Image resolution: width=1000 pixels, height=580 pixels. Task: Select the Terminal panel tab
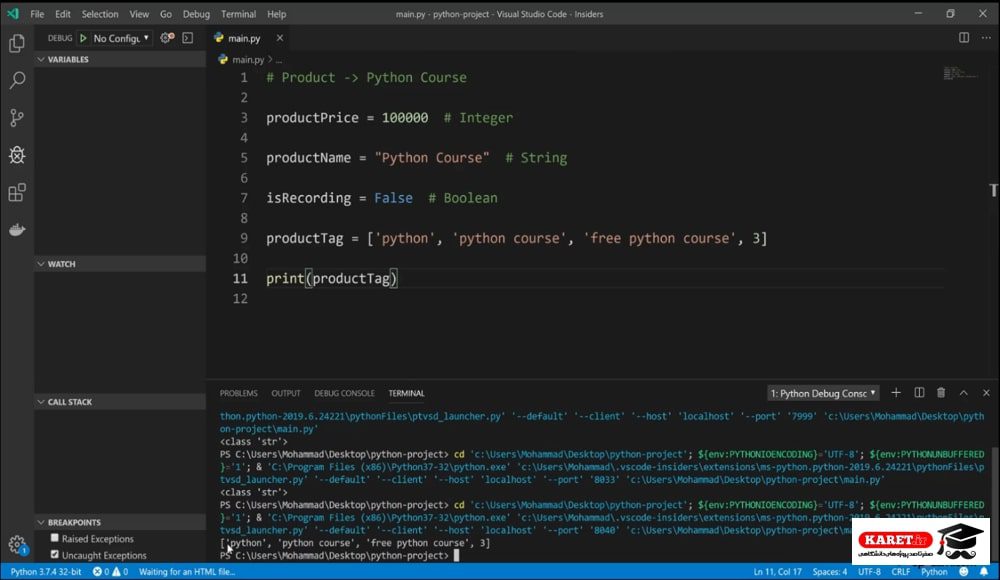(406, 393)
